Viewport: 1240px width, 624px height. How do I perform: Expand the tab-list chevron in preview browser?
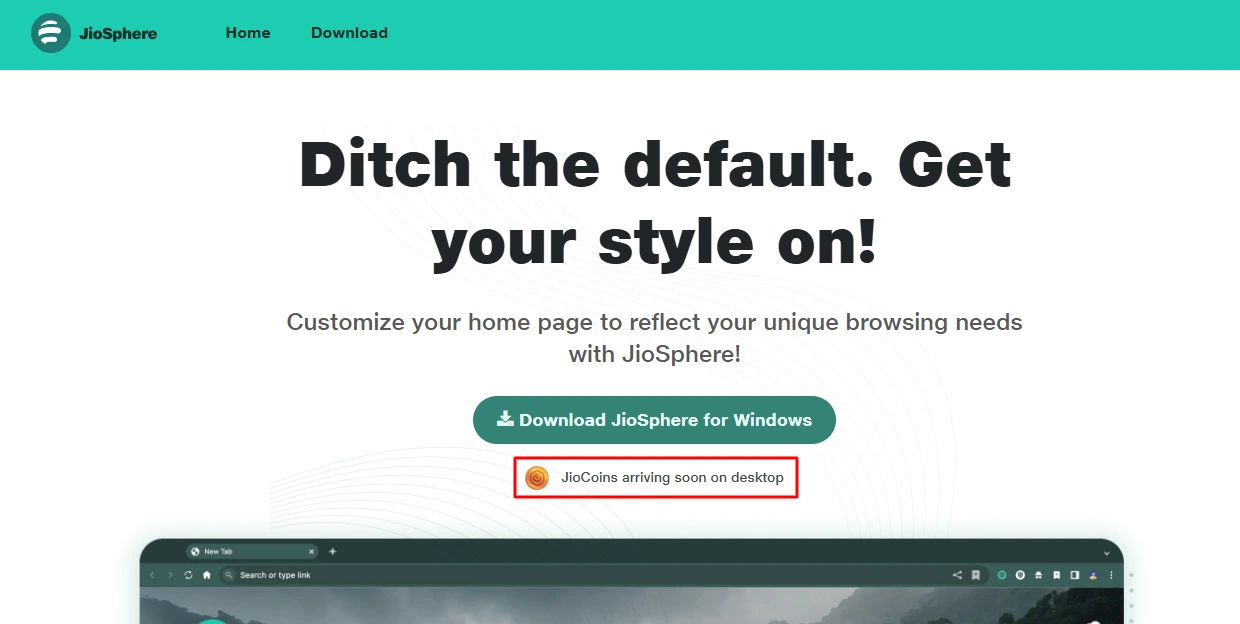(x=1106, y=552)
